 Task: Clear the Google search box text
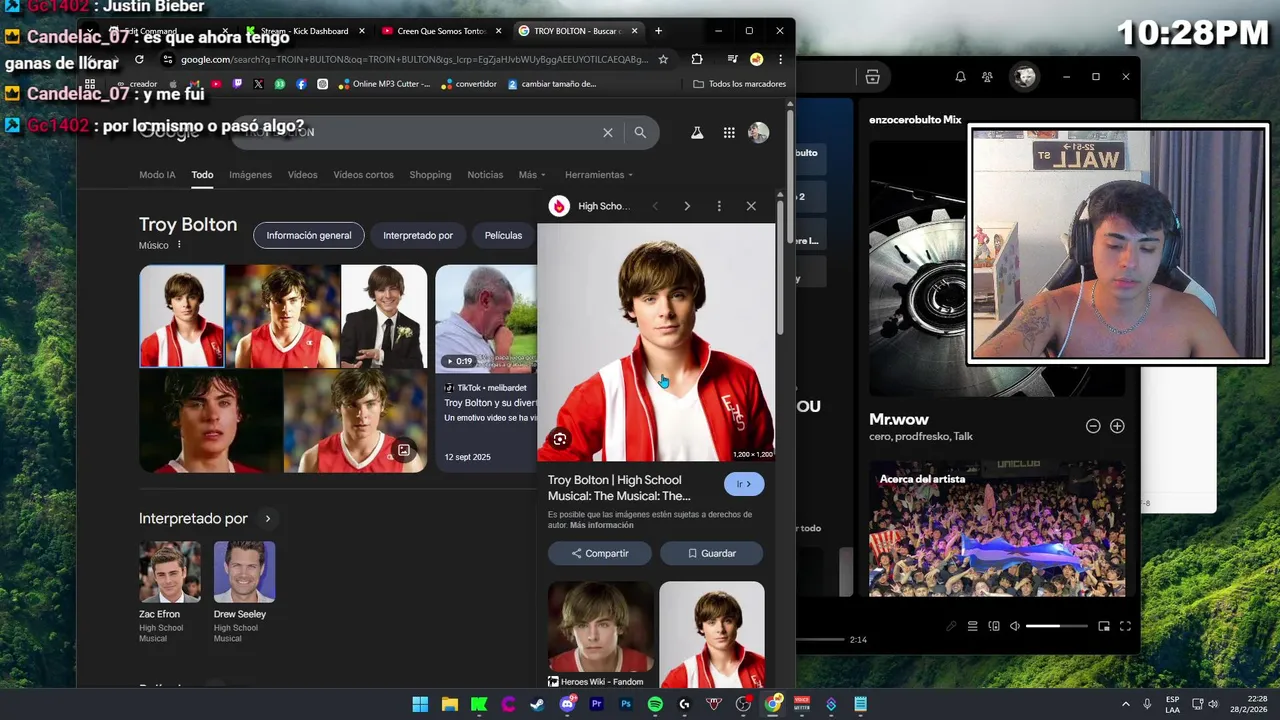click(607, 132)
